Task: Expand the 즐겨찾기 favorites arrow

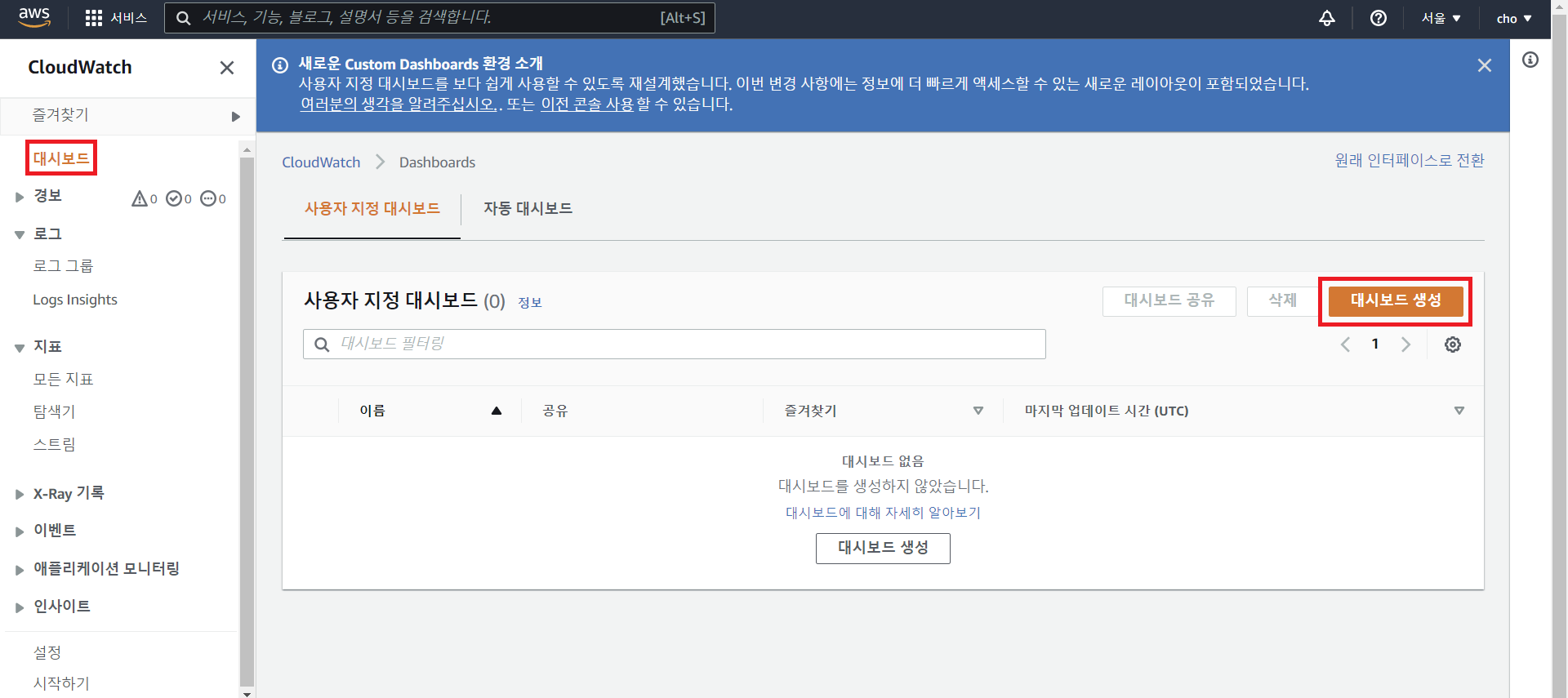Action: (x=235, y=116)
